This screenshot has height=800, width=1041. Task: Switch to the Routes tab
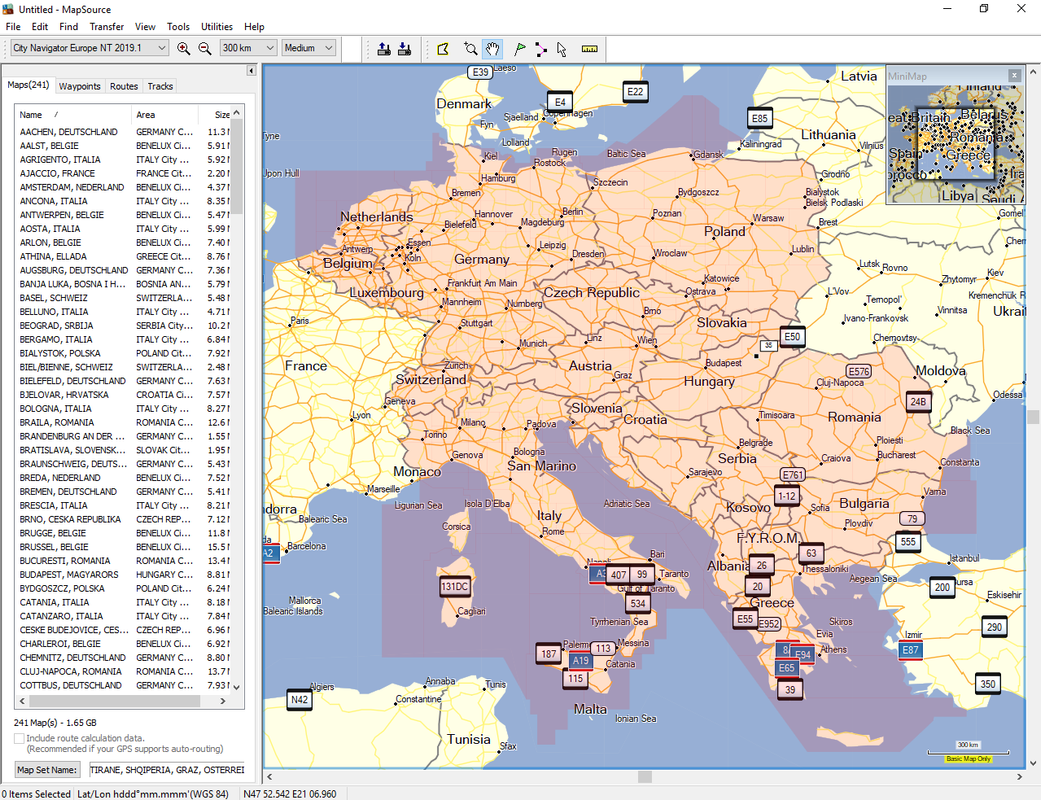coord(123,86)
